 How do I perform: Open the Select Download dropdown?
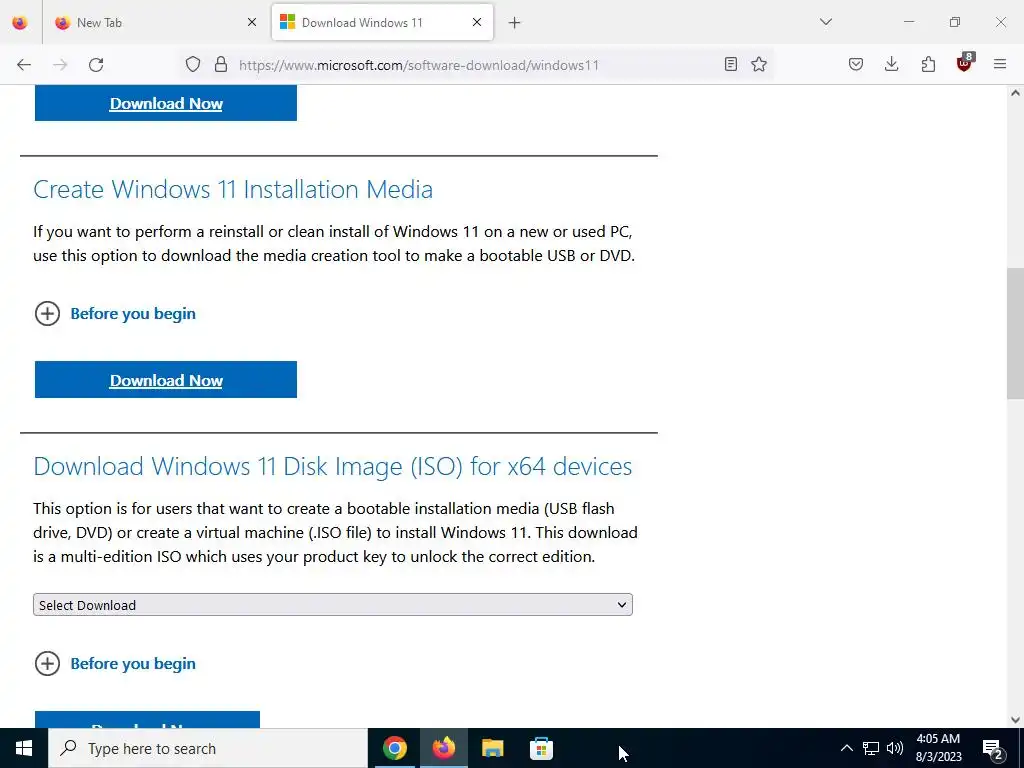tap(333, 605)
